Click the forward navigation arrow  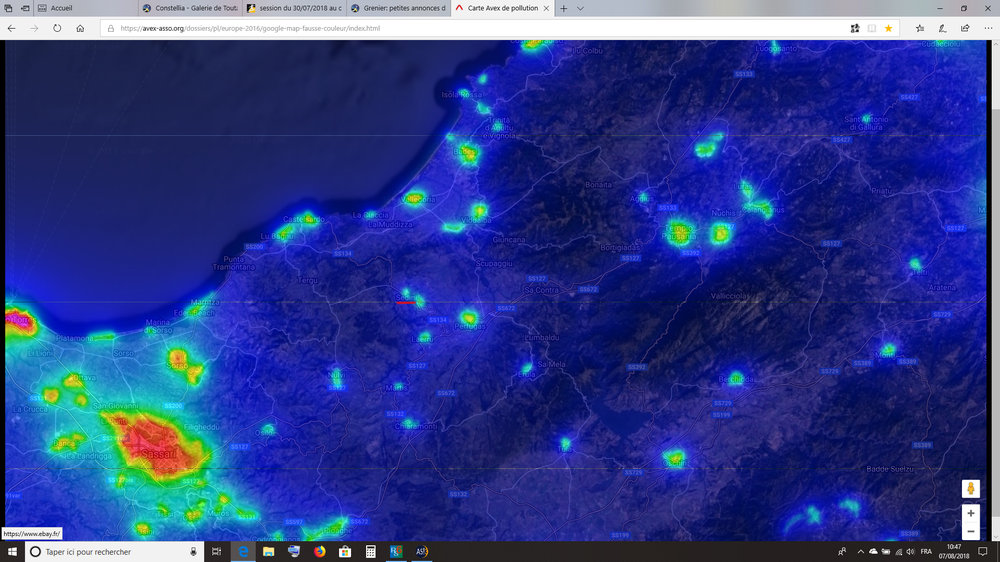34,28
